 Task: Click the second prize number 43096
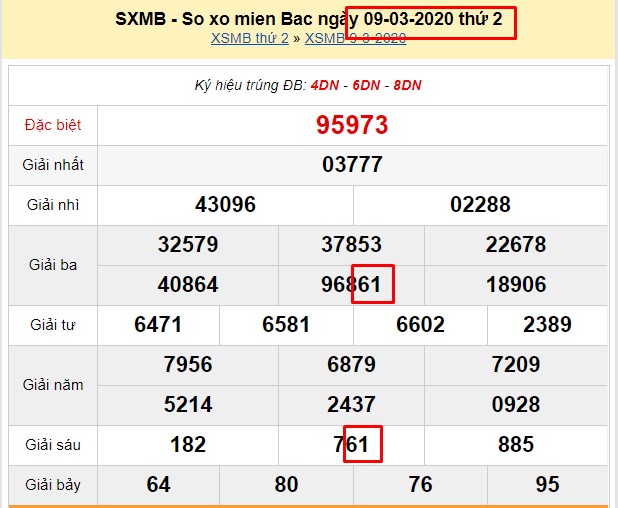[x=225, y=205]
